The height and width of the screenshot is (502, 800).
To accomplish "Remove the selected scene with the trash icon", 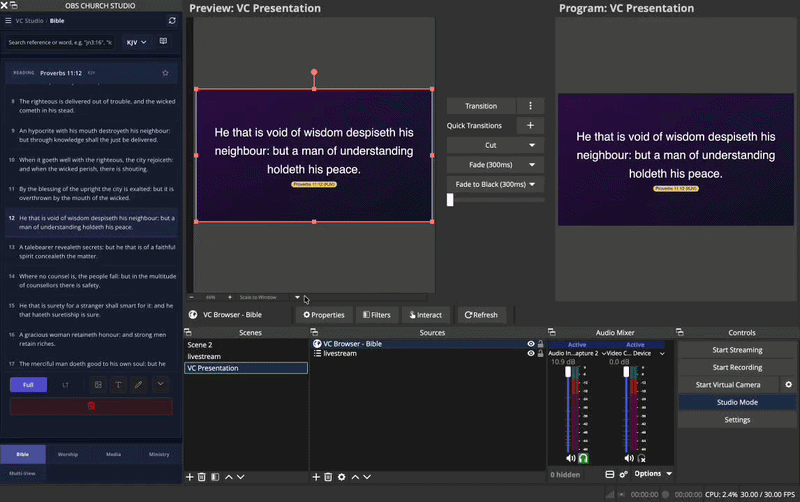I will click(202, 477).
